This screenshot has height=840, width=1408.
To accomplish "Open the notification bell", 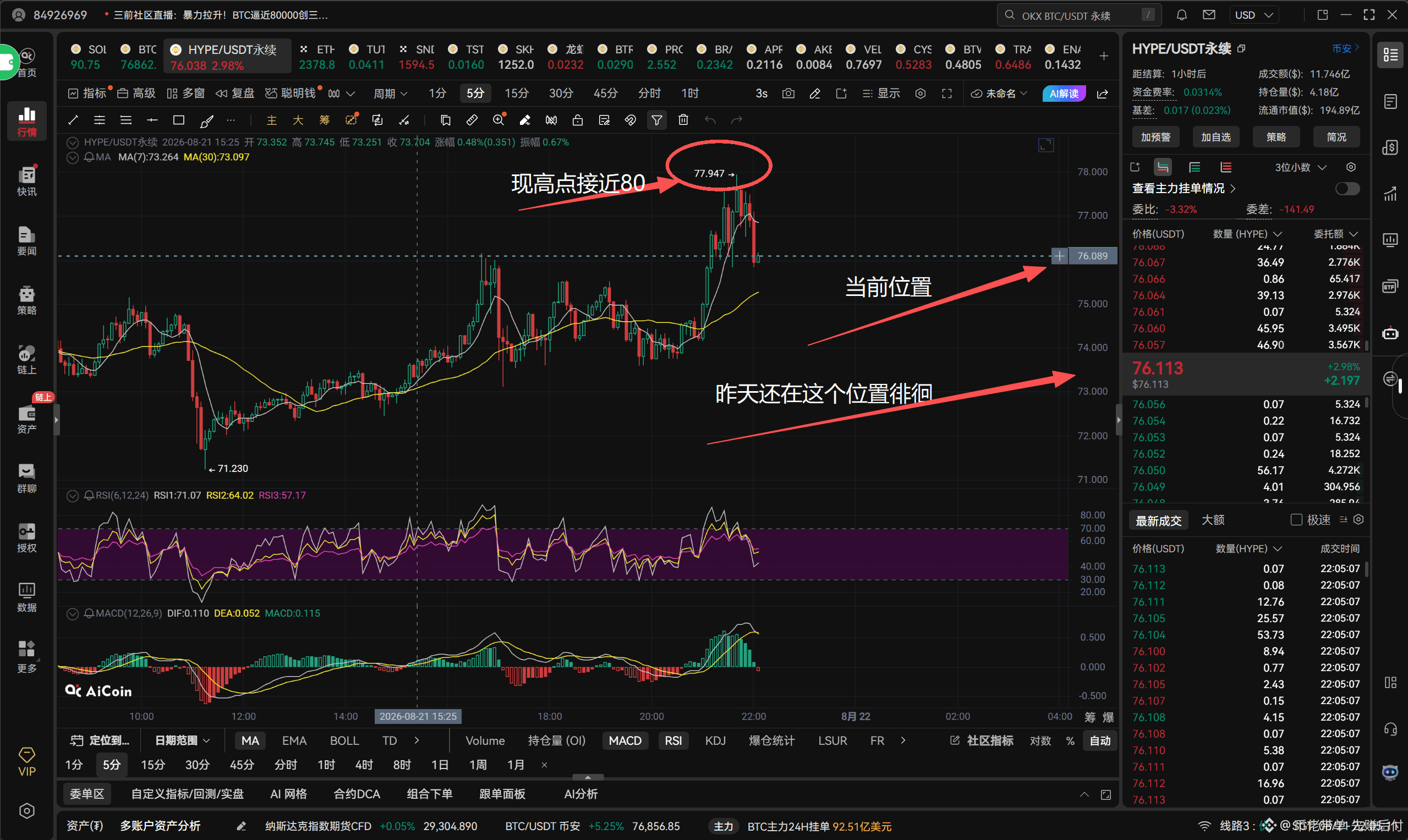I will click(x=1181, y=15).
